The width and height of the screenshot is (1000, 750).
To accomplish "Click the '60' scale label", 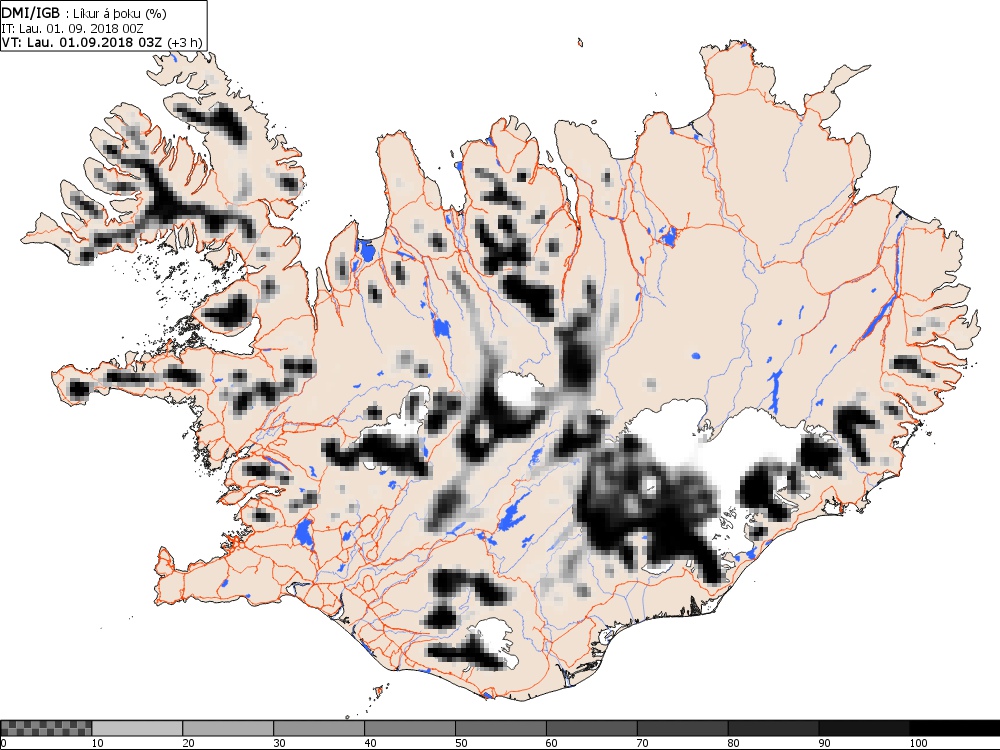I will (x=552, y=743).
